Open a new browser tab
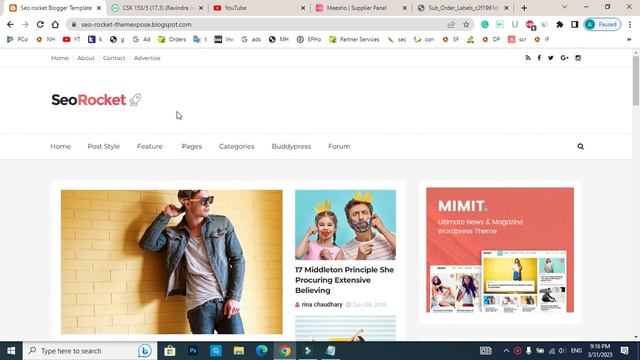Viewport: 640px width, 360px height. click(x=524, y=8)
